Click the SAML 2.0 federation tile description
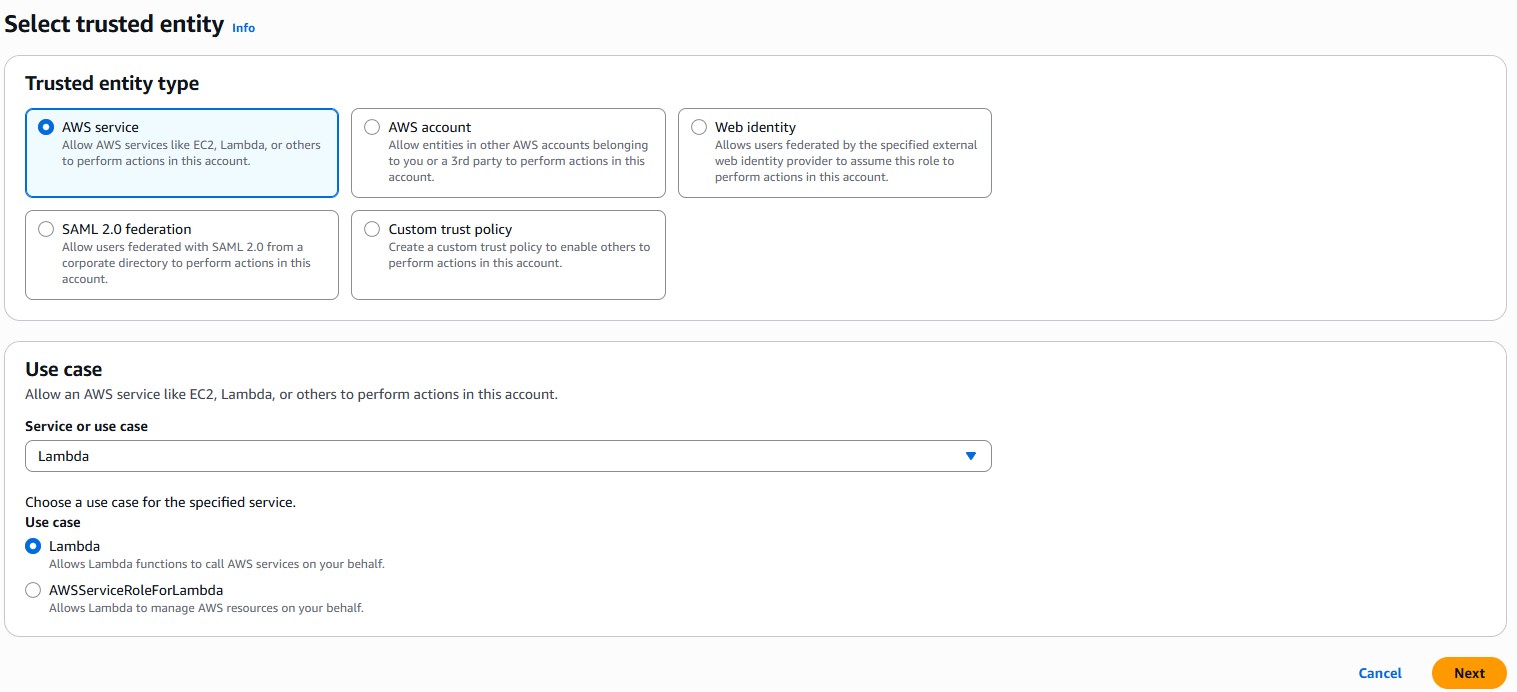The height and width of the screenshot is (692, 1517). tap(187, 263)
